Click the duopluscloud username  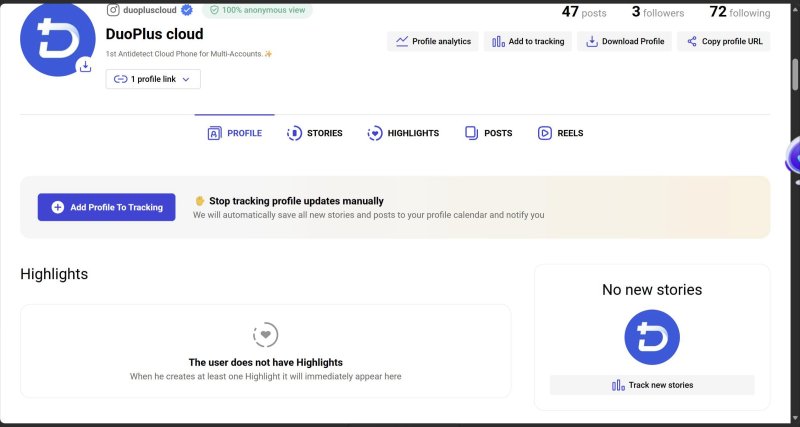150,10
